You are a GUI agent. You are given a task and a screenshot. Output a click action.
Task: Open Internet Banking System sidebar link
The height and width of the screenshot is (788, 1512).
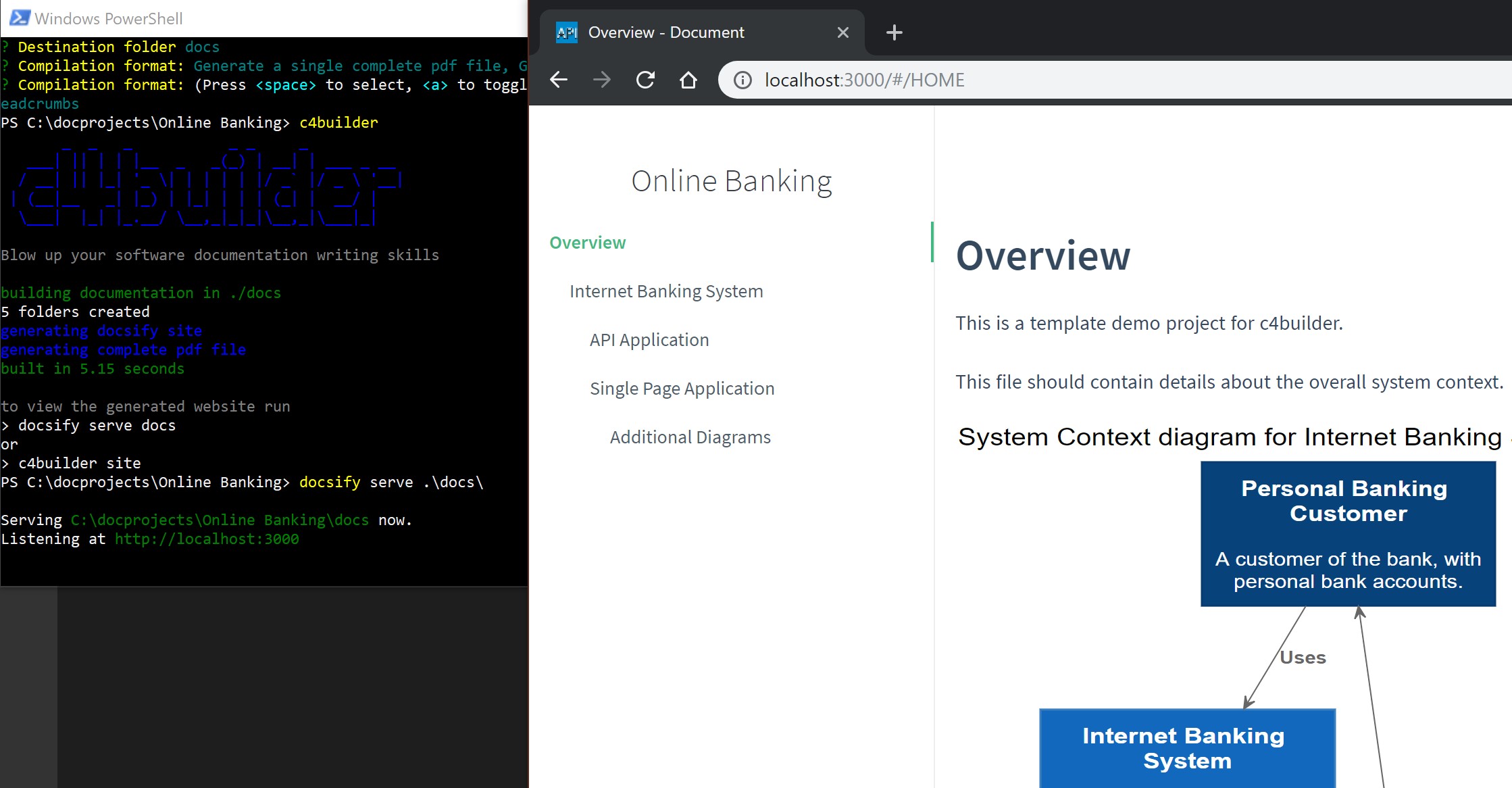click(665, 291)
